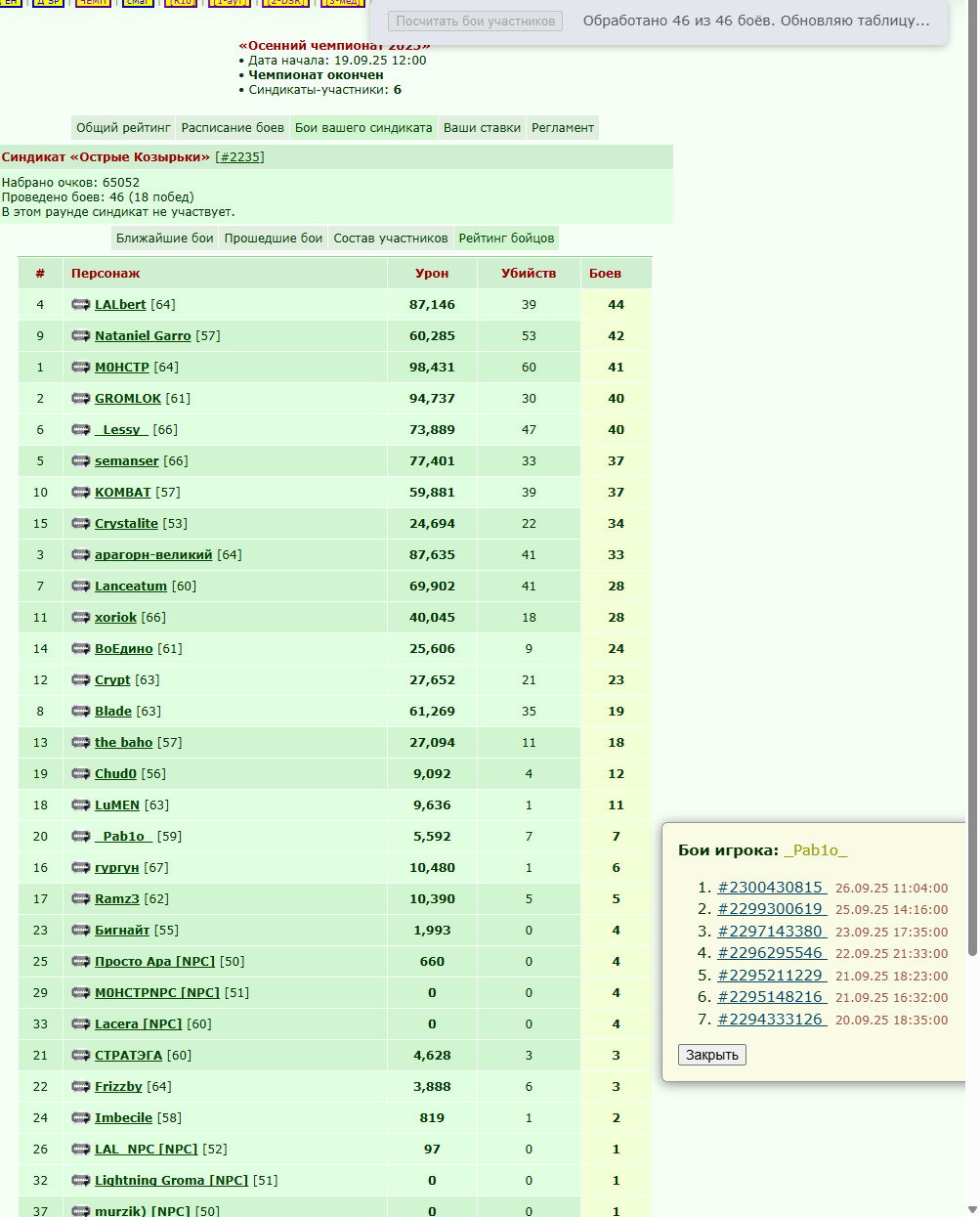Image resolution: width=980 pixels, height=1217 pixels.
Task: Click the icon next to Просто Ара [NPC]
Action: [x=80, y=962]
